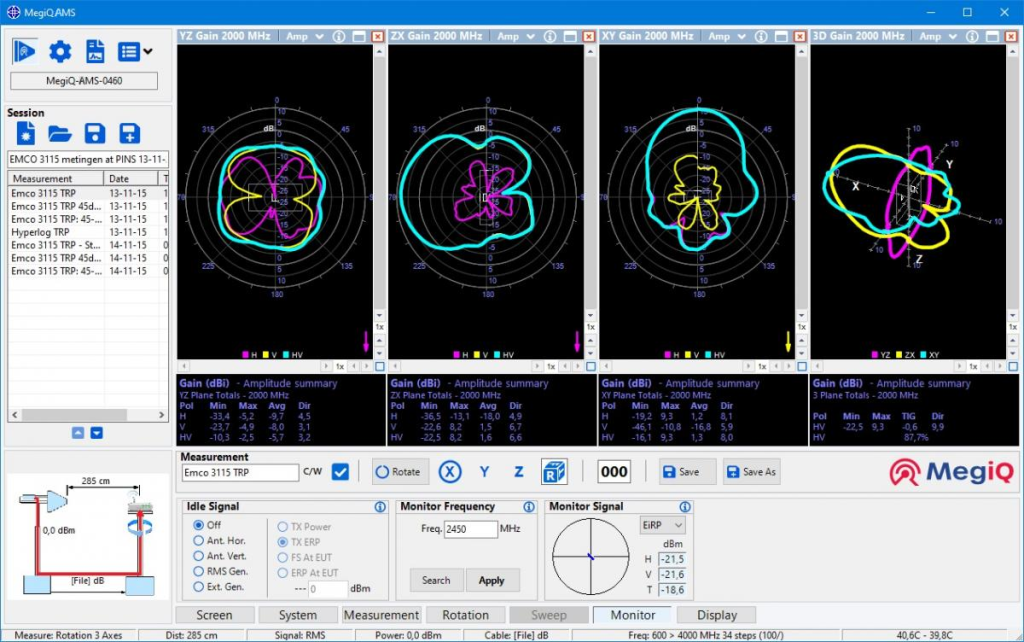Open the settings gear icon

(x=60, y=52)
